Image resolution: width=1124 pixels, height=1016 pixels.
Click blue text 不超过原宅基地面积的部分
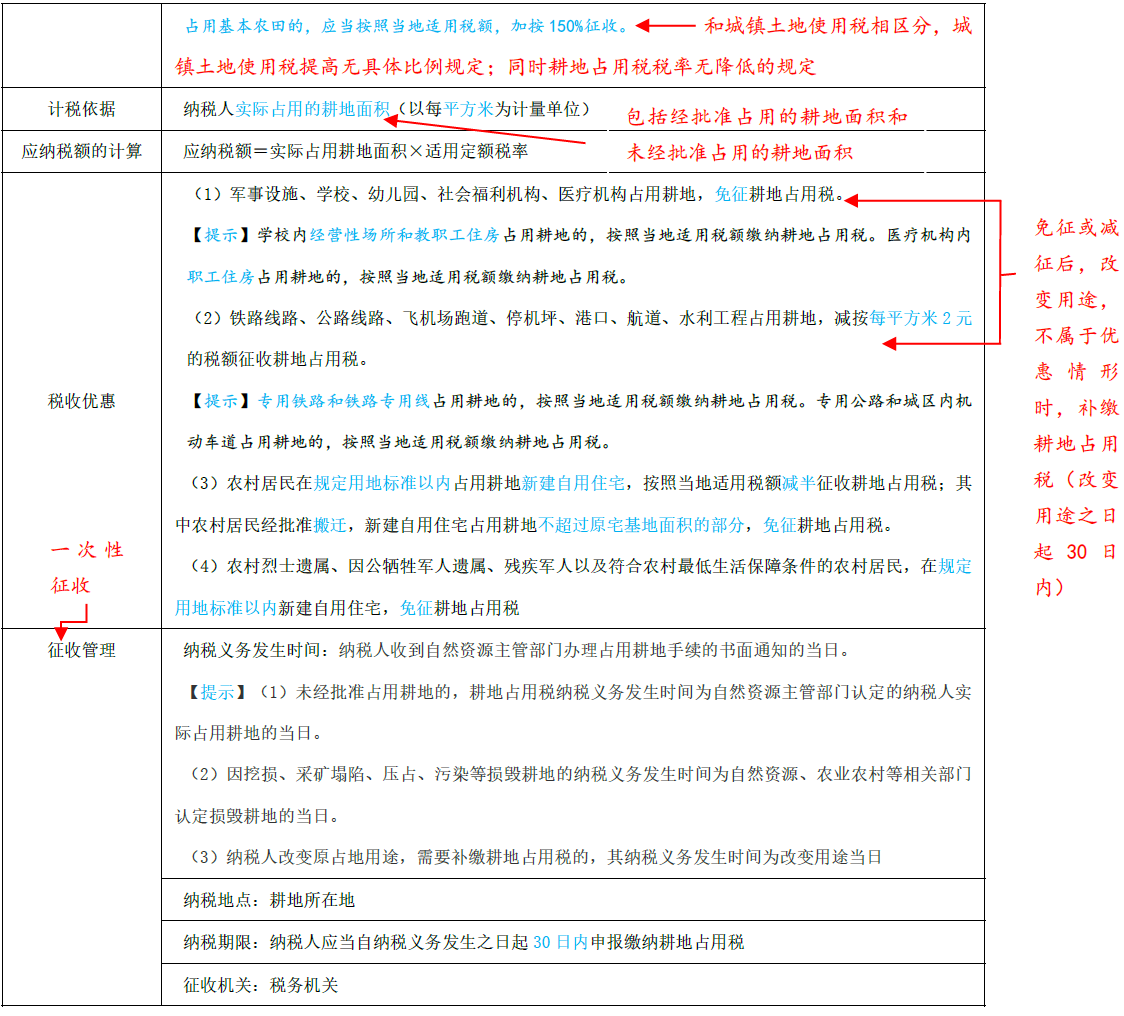(x=642, y=525)
